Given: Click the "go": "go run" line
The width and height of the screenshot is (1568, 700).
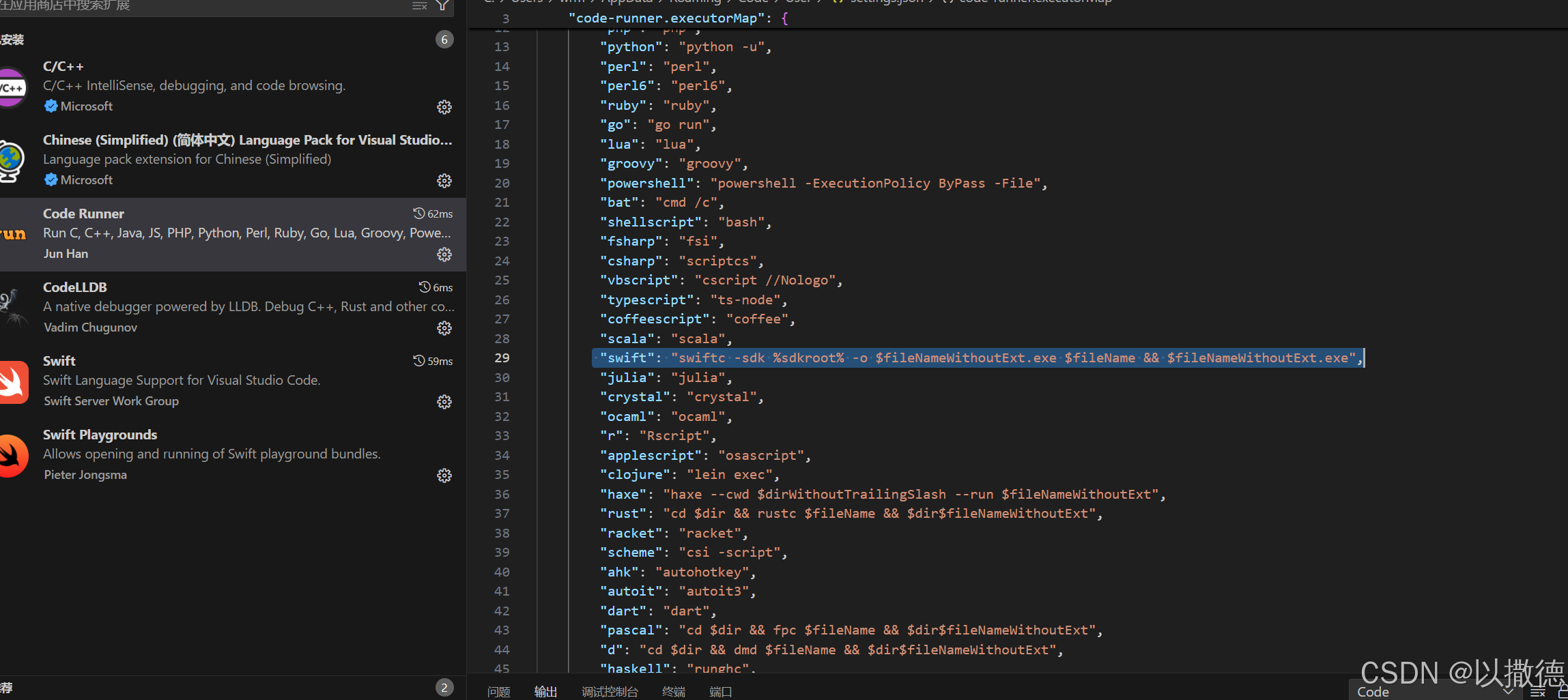Looking at the screenshot, I should click(x=658, y=125).
